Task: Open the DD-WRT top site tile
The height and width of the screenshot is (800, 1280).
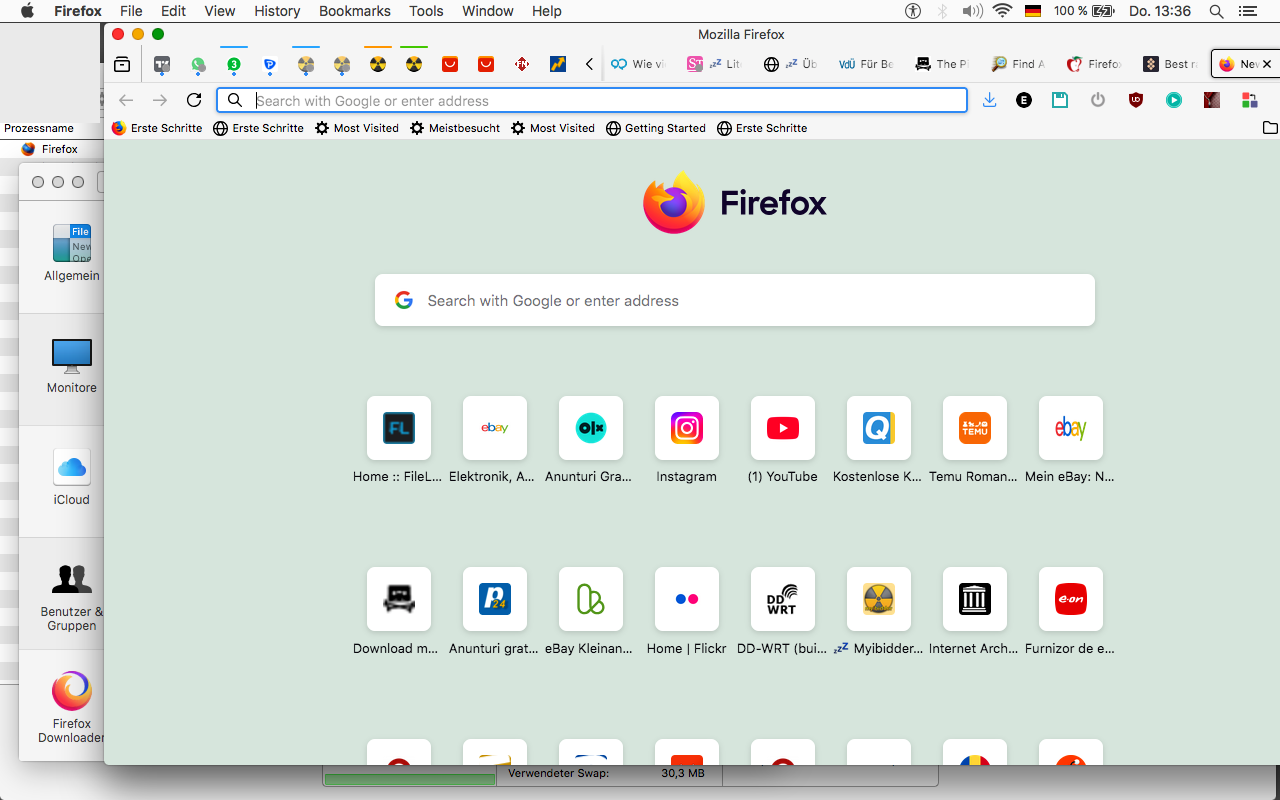Action: (x=783, y=600)
